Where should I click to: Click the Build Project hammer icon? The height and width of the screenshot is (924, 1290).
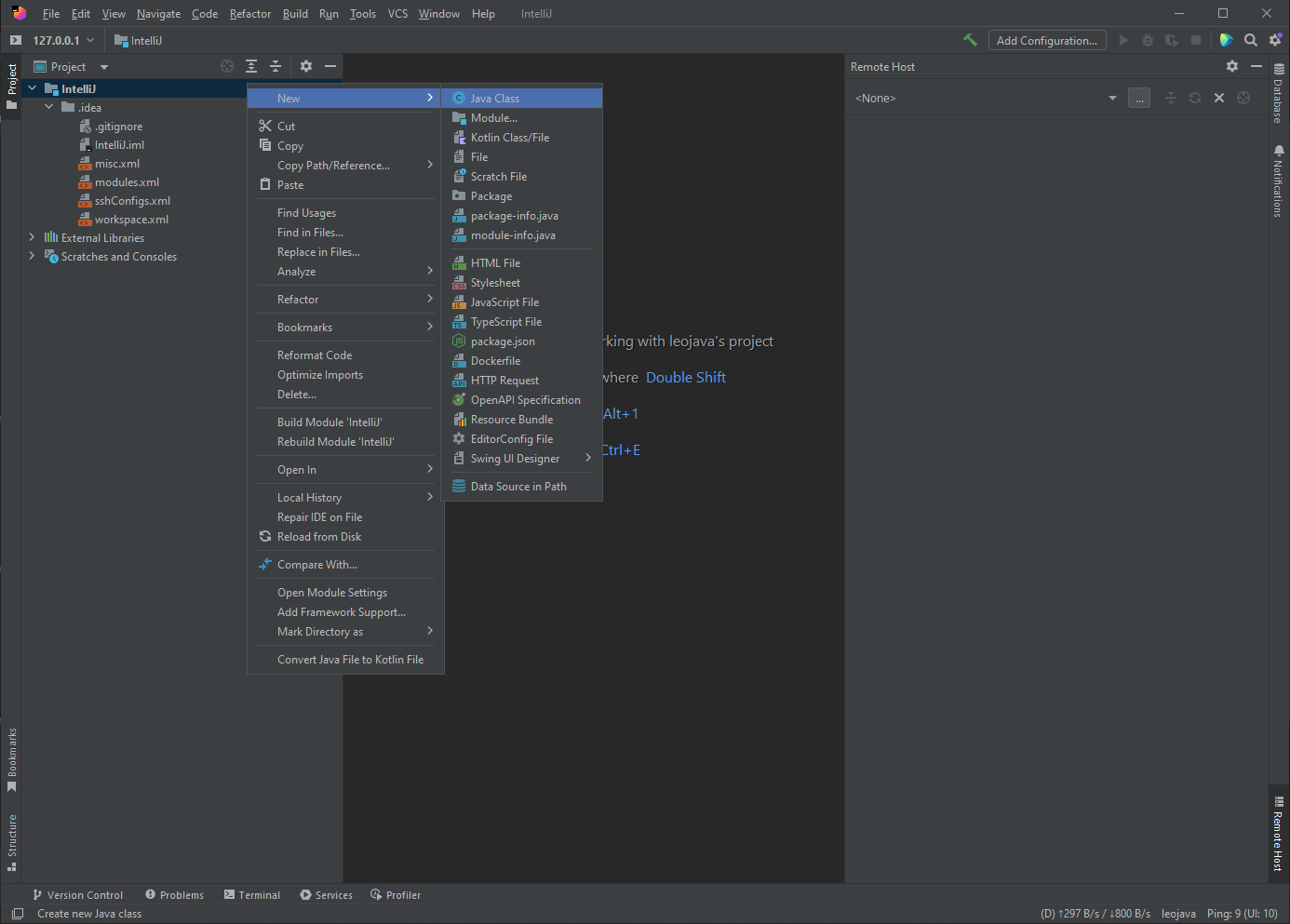click(x=970, y=40)
